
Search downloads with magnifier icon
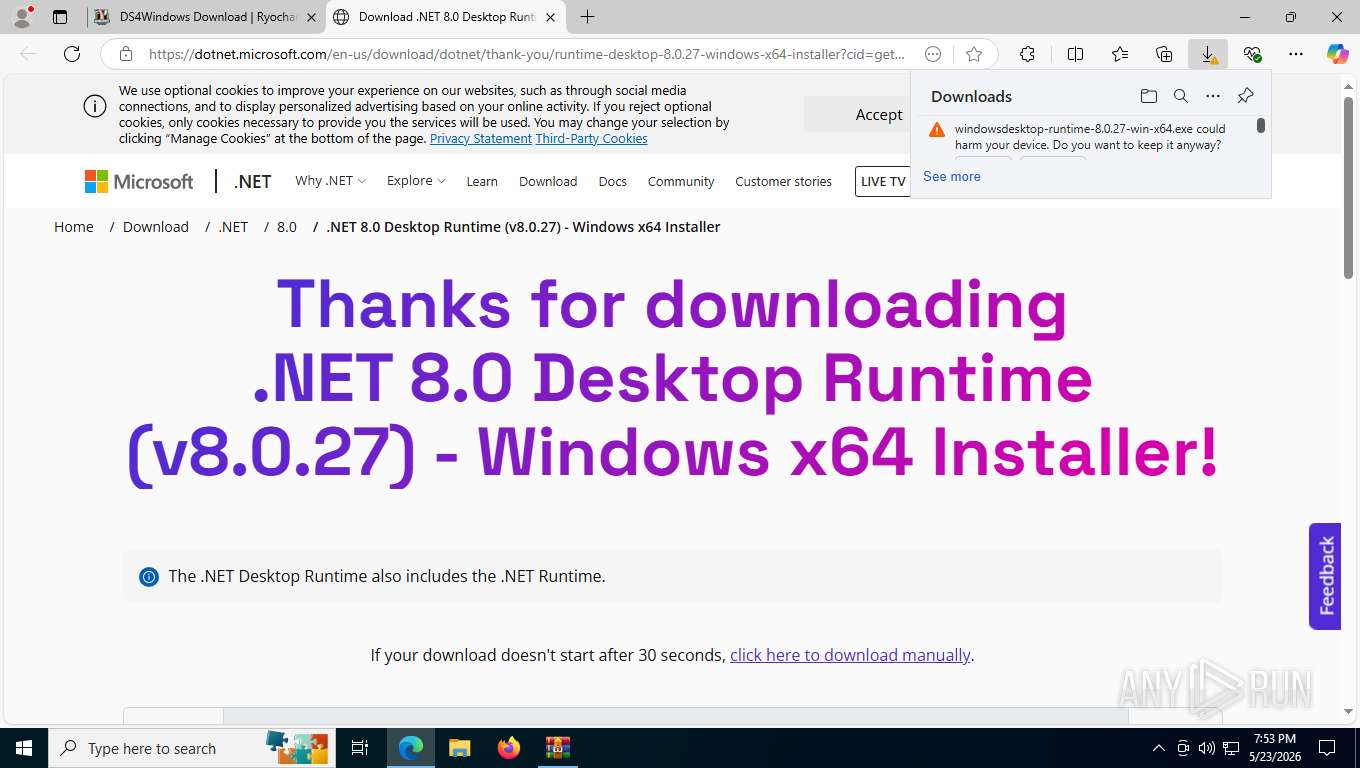1180,96
